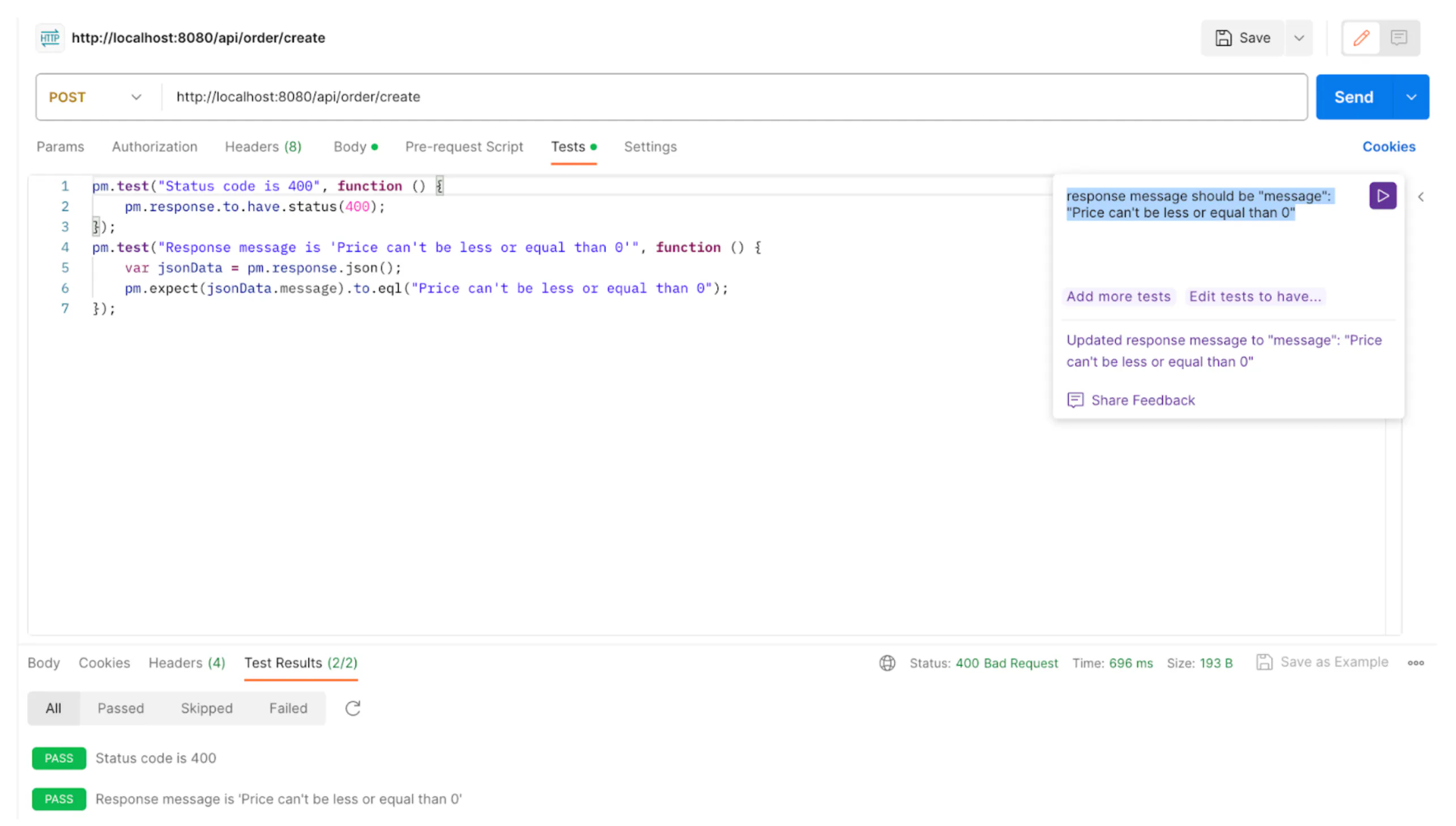Open the POST method dropdown
Viewport: 1456px width, 826px height.
tap(136, 96)
